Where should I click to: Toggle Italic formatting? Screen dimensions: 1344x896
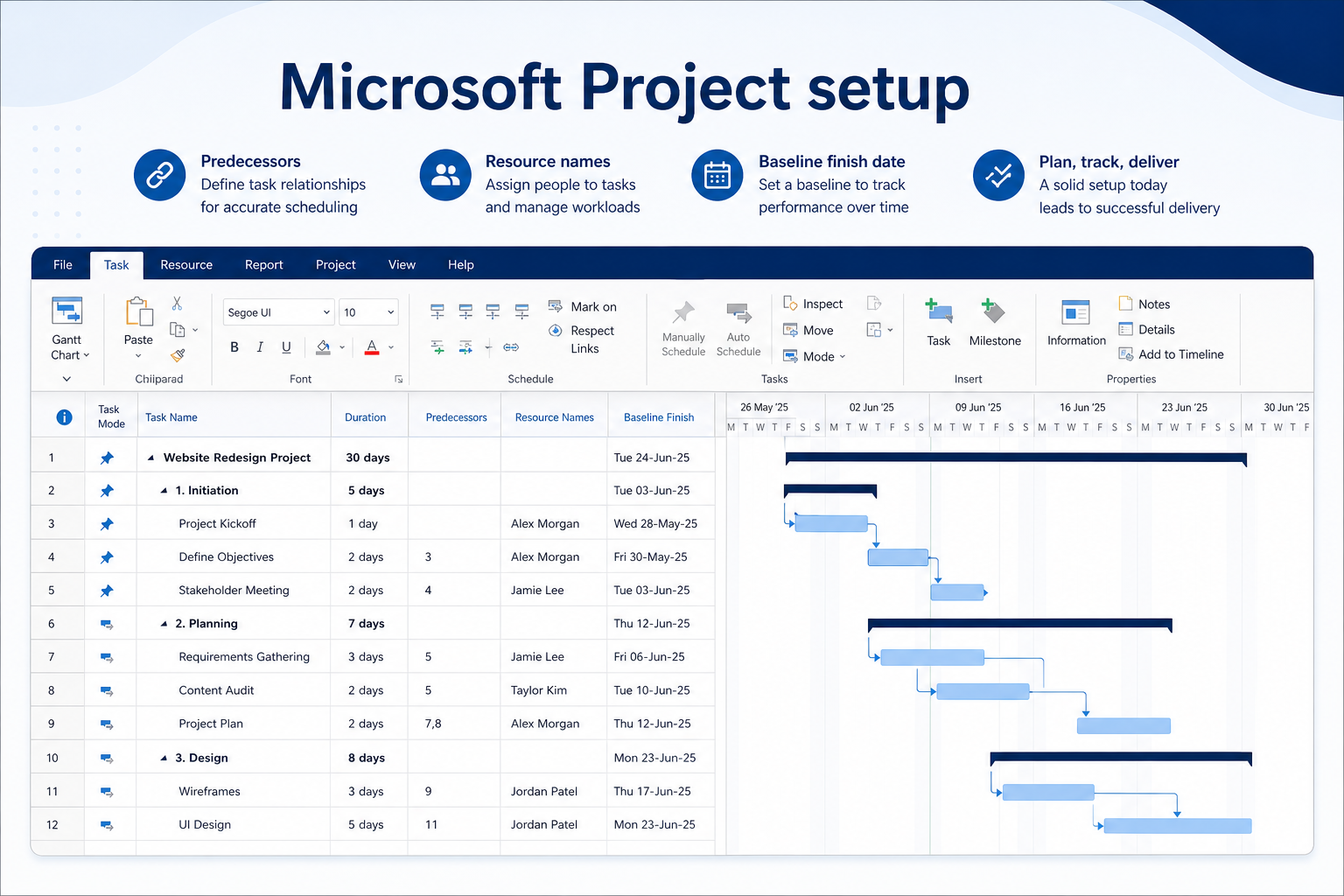tap(260, 347)
